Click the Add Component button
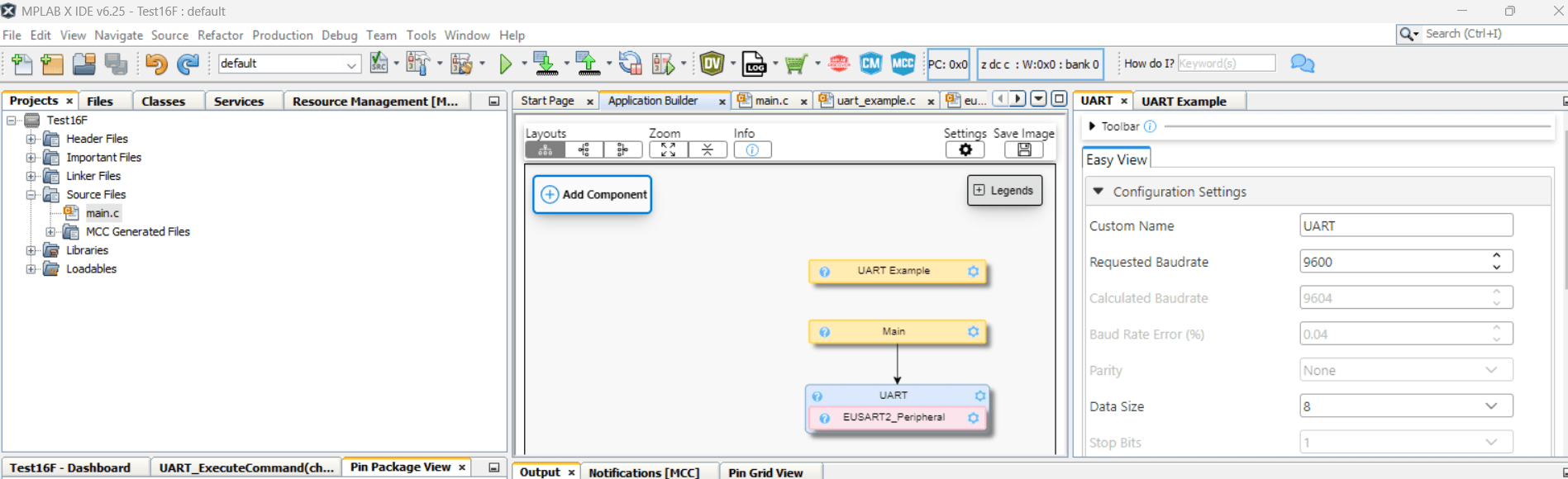The image size is (1568, 479). pos(593,195)
